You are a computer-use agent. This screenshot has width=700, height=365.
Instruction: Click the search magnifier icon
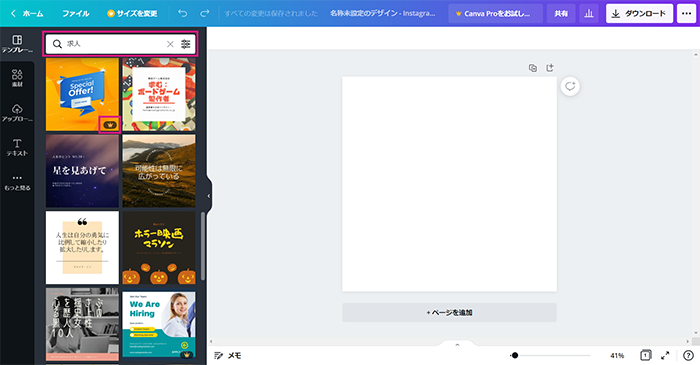(57, 44)
